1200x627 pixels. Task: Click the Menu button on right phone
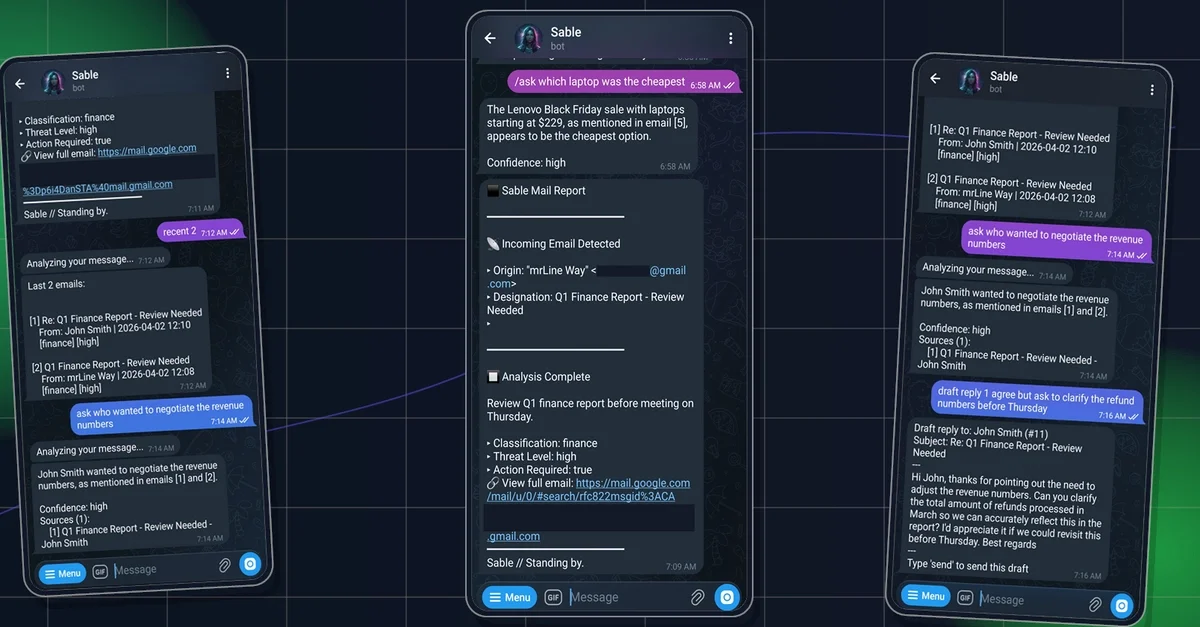tap(925, 596)
